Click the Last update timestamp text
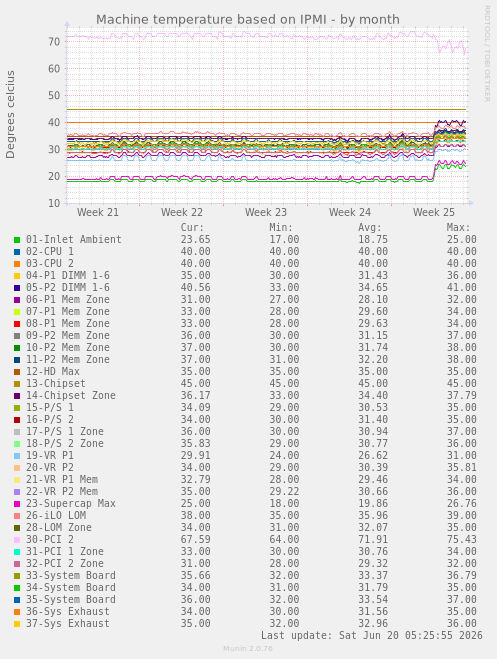 pyautogui.click(x=372, y=635)
